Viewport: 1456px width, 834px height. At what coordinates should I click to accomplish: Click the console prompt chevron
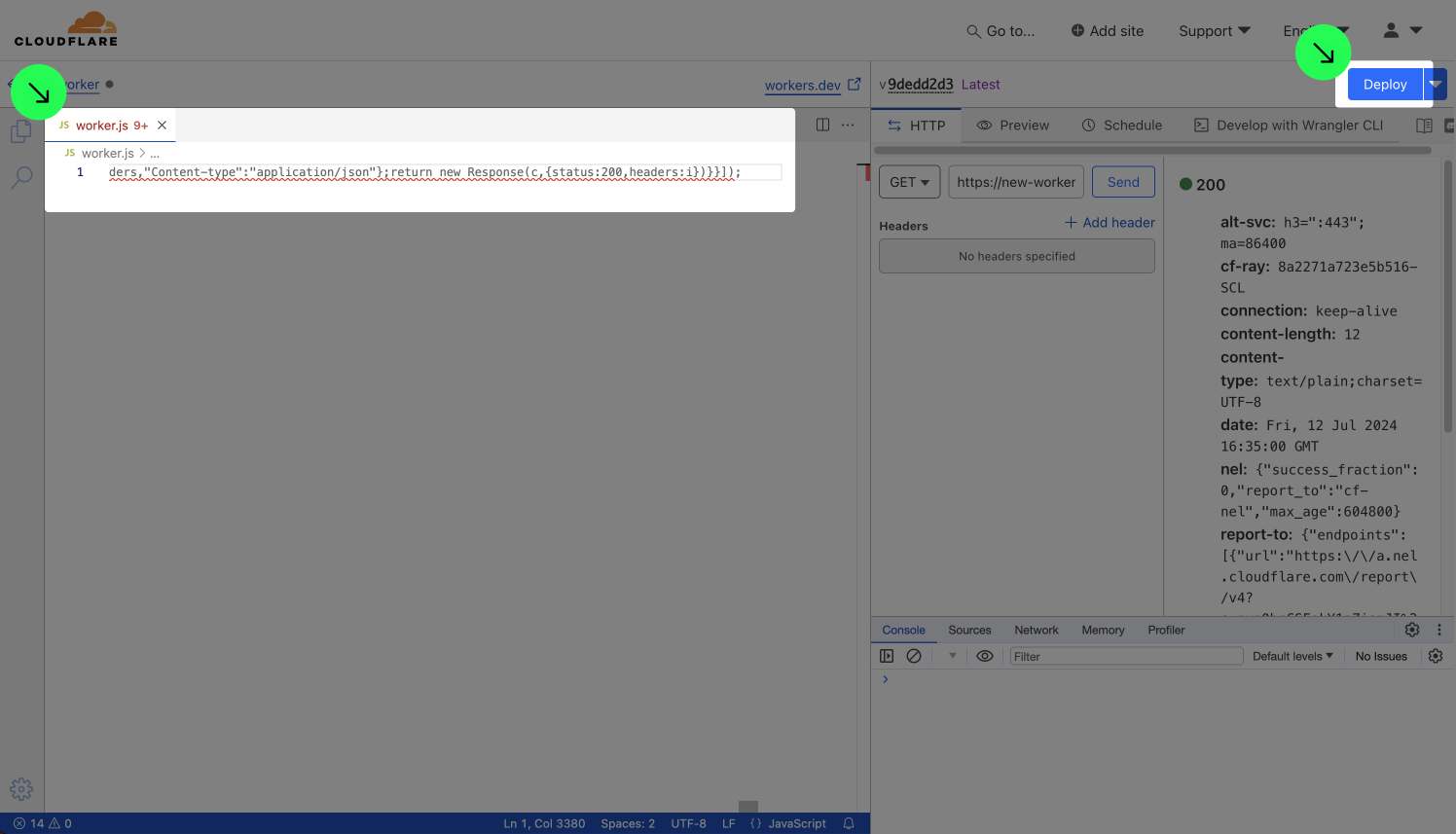pyautogui.click(x=886, y=679)
